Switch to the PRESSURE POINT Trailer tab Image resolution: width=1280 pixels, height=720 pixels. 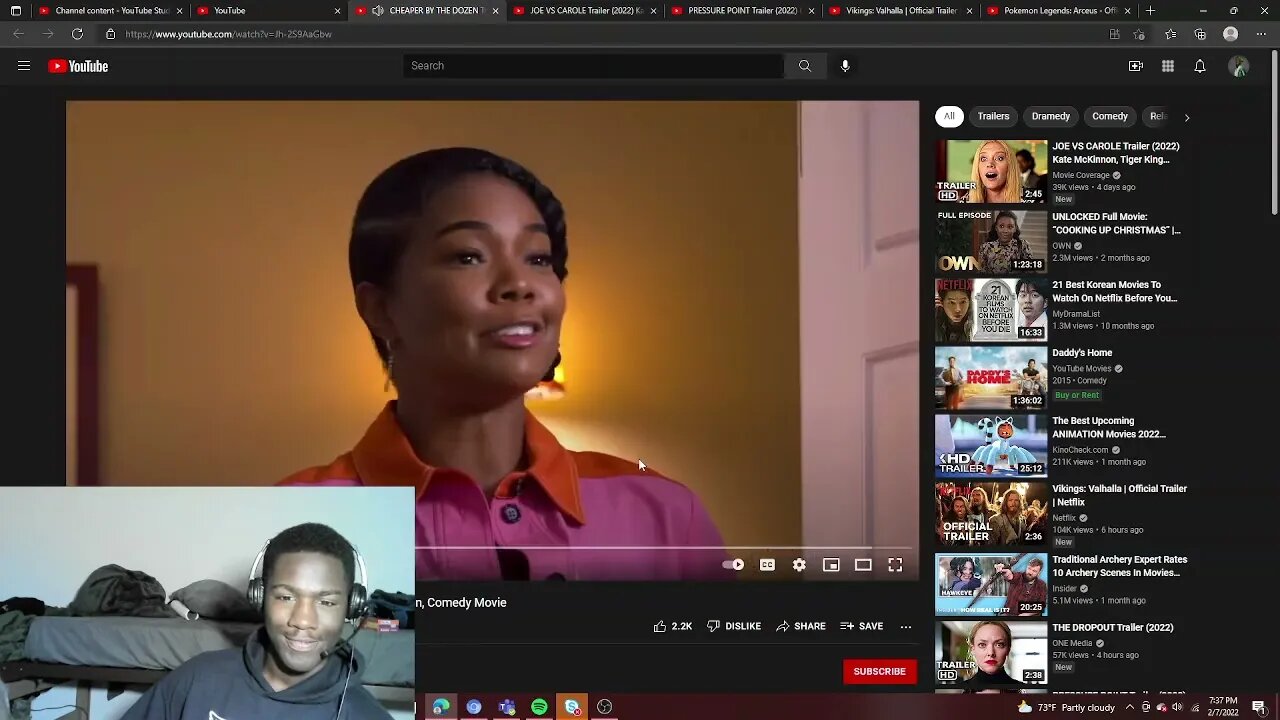tap(743, 11)
